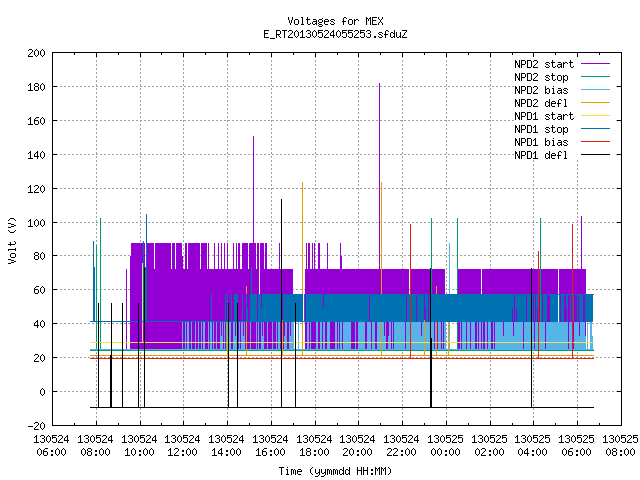Click the red NPD1 bias legend line
Screen dimensions: 640x480
click(x=596, y=142)
